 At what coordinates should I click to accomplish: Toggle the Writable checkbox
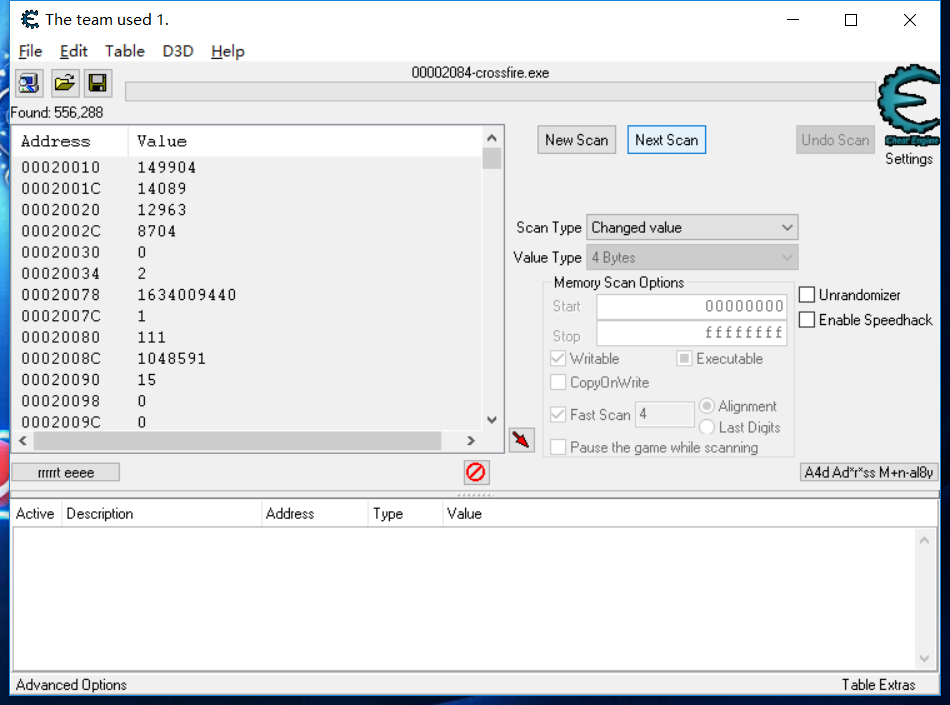(x=558, y=359)
